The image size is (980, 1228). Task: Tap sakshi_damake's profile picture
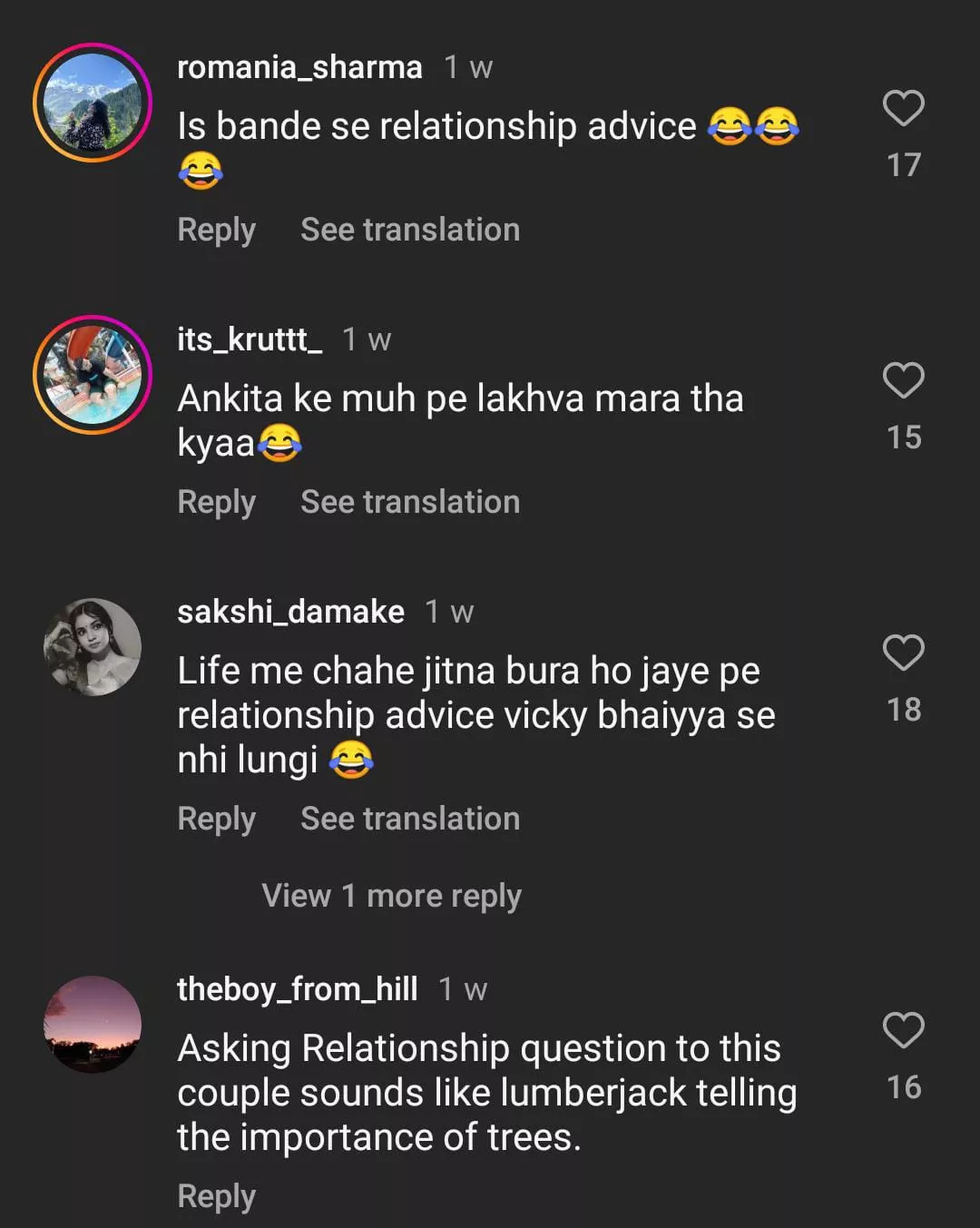93,647
